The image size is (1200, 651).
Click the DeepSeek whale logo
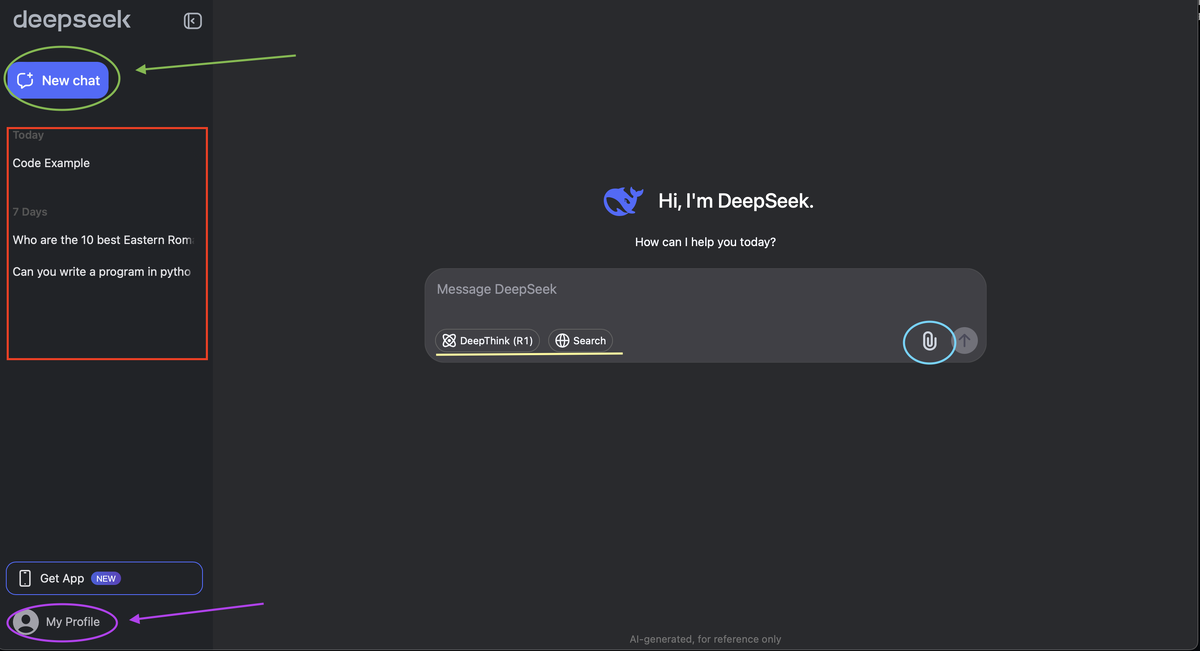tap(623, 201)
